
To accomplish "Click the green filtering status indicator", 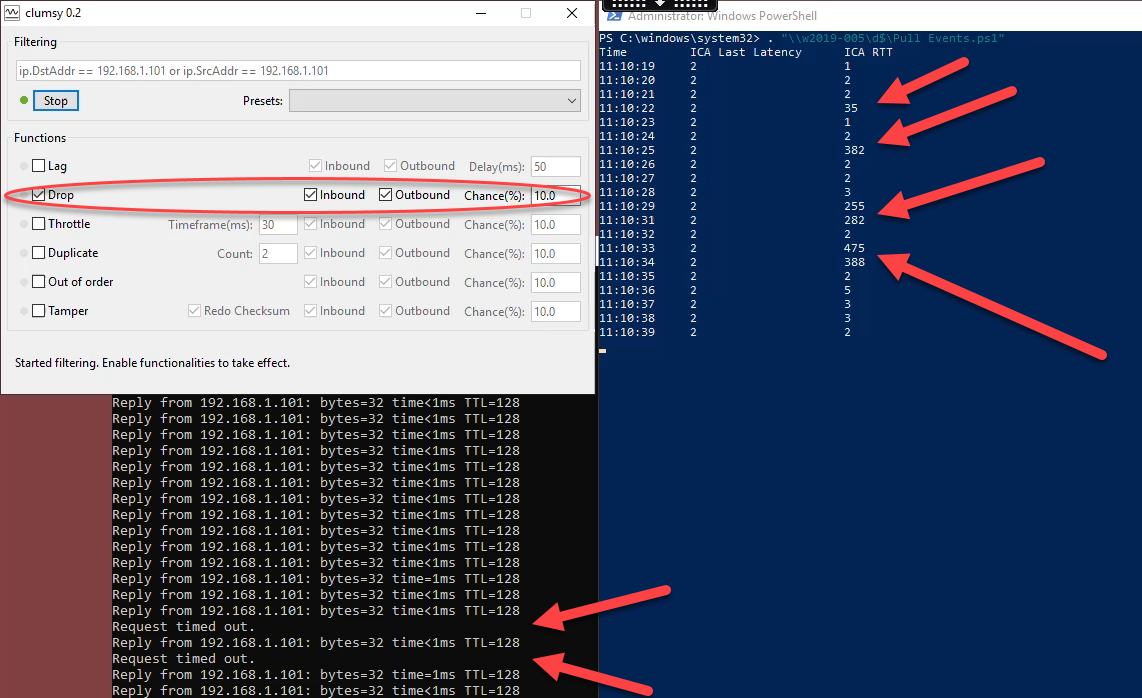I will point(24,100).
